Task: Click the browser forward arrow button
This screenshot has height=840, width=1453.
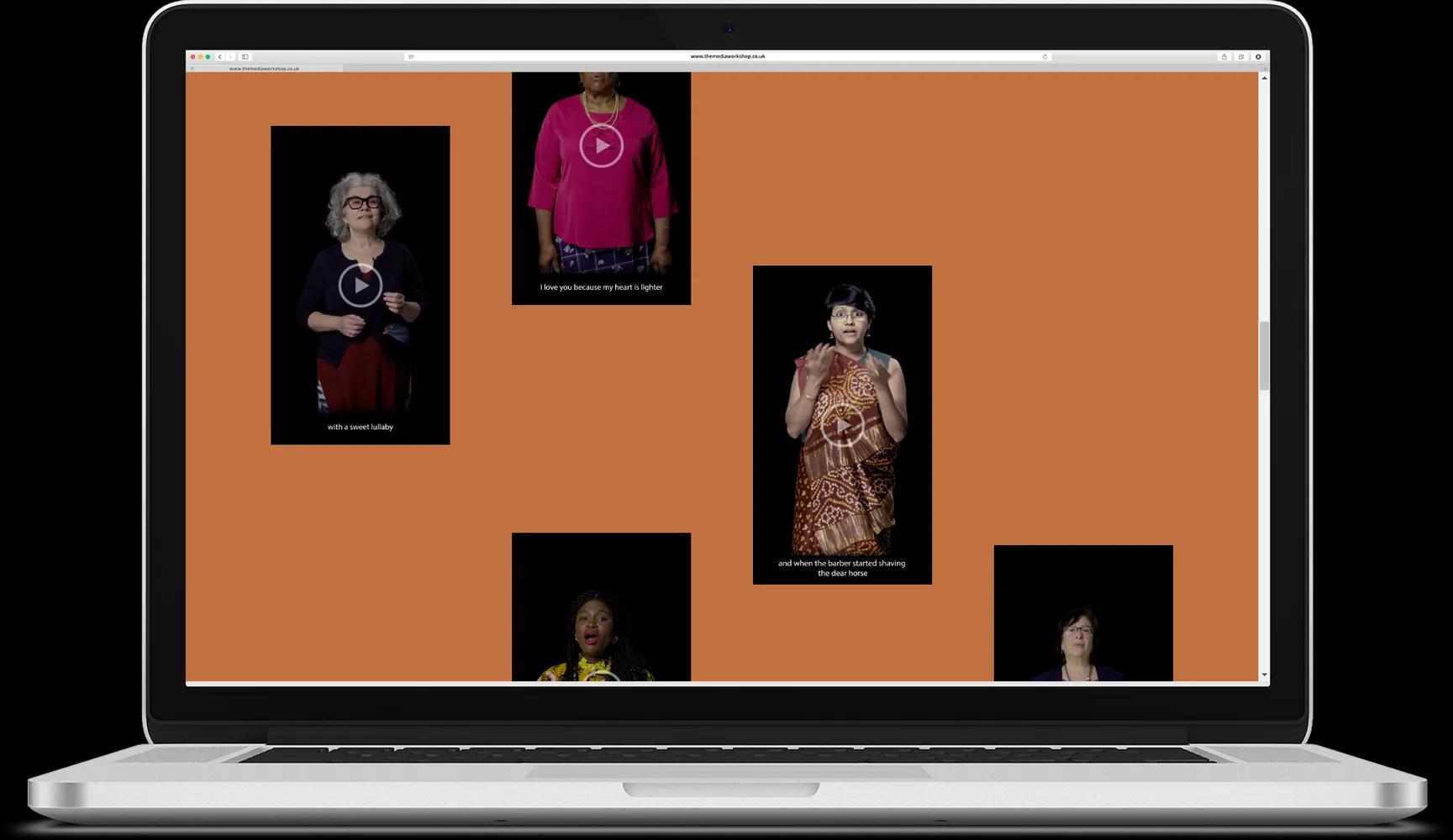Action: 230,57
